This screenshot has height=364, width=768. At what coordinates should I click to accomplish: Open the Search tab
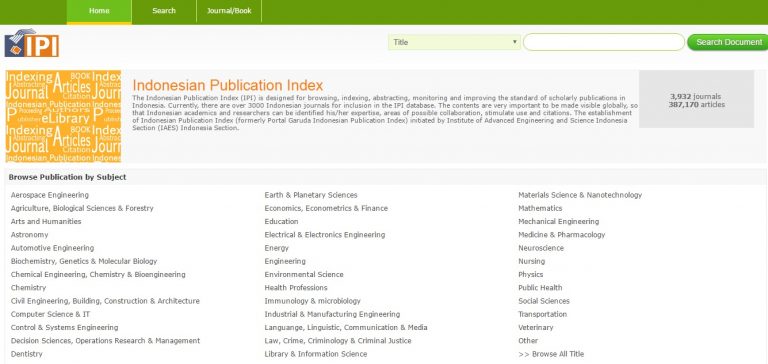coord(164,11)
